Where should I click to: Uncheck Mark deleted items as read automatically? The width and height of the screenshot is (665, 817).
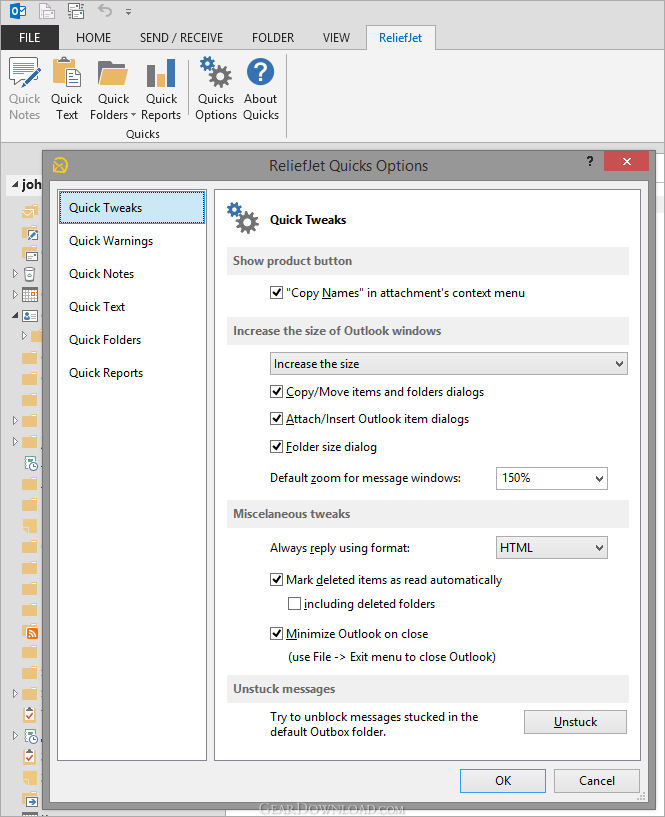(x=276, y=579)
